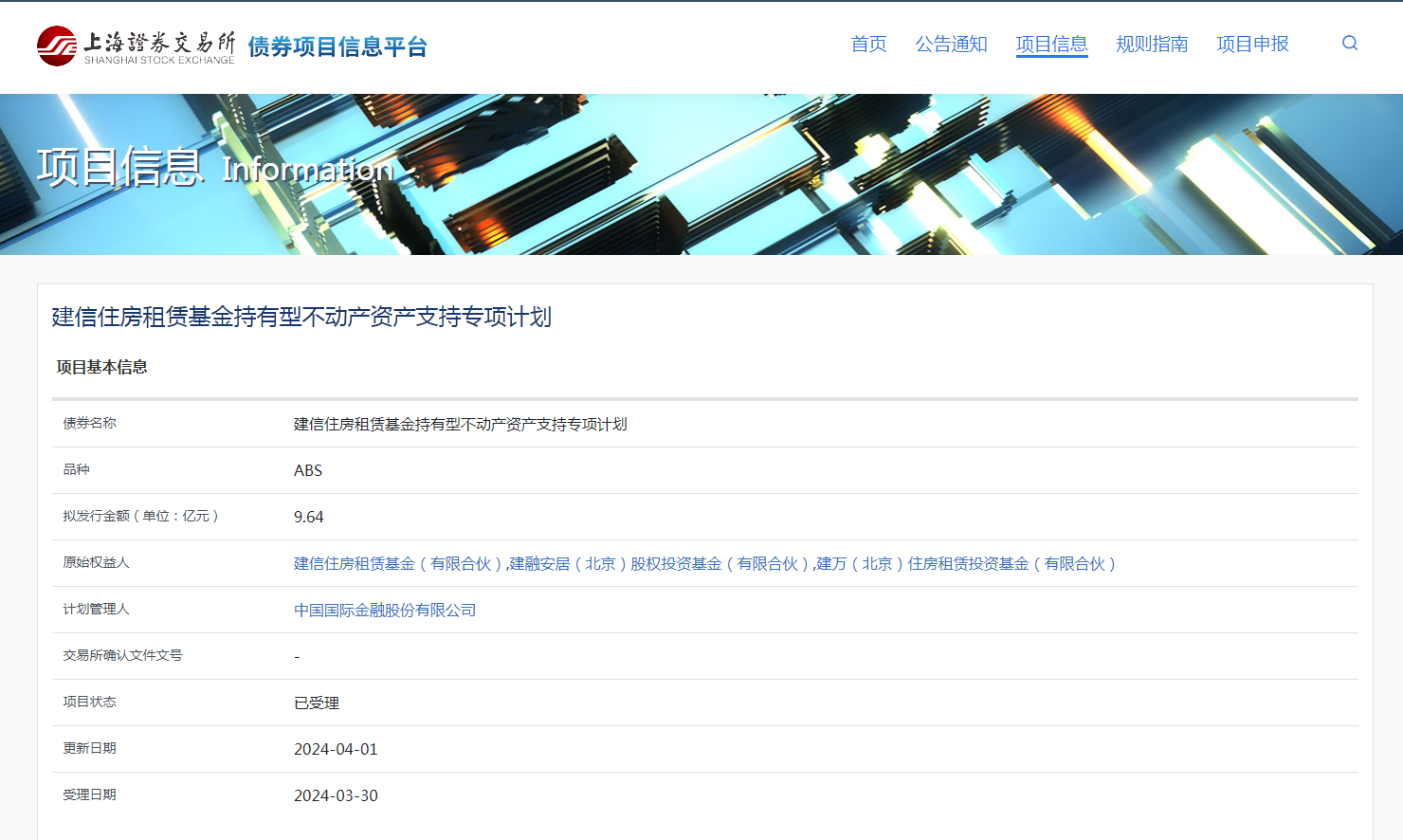The width and height of the screenshot is (1403, 840).
Task: Click the ABS value in 品种 row
Action: click(x=308, y=471)
